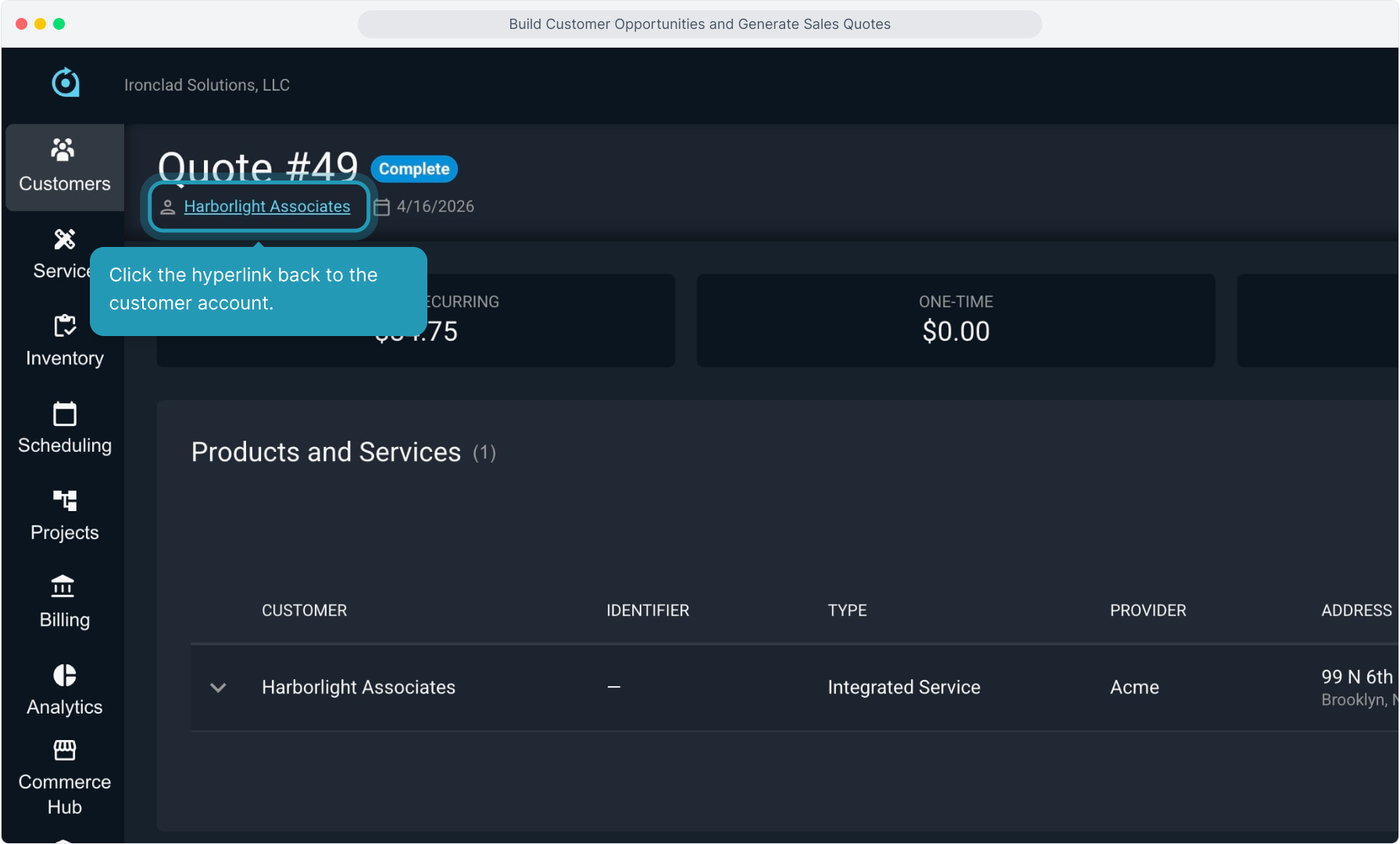
Task: Open the Commerce Hub storefront icon
Action: 64,750
